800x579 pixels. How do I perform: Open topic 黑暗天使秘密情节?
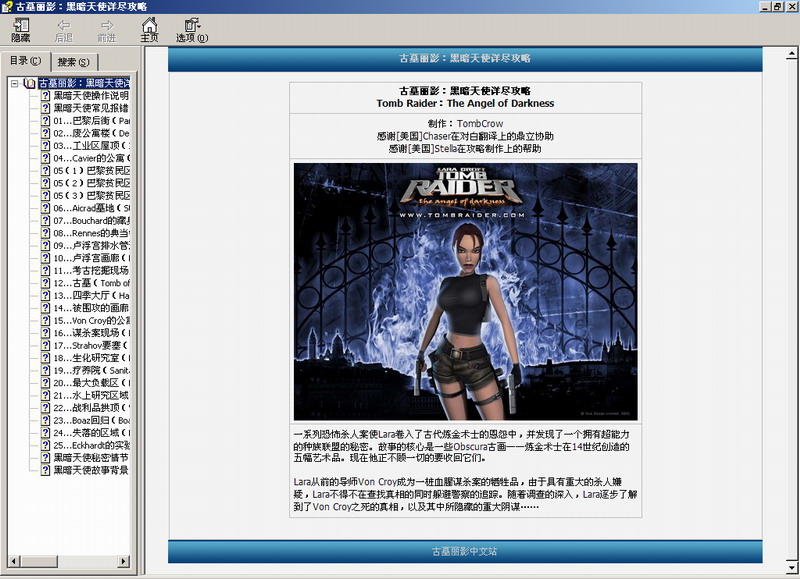(x=91, y=458)
